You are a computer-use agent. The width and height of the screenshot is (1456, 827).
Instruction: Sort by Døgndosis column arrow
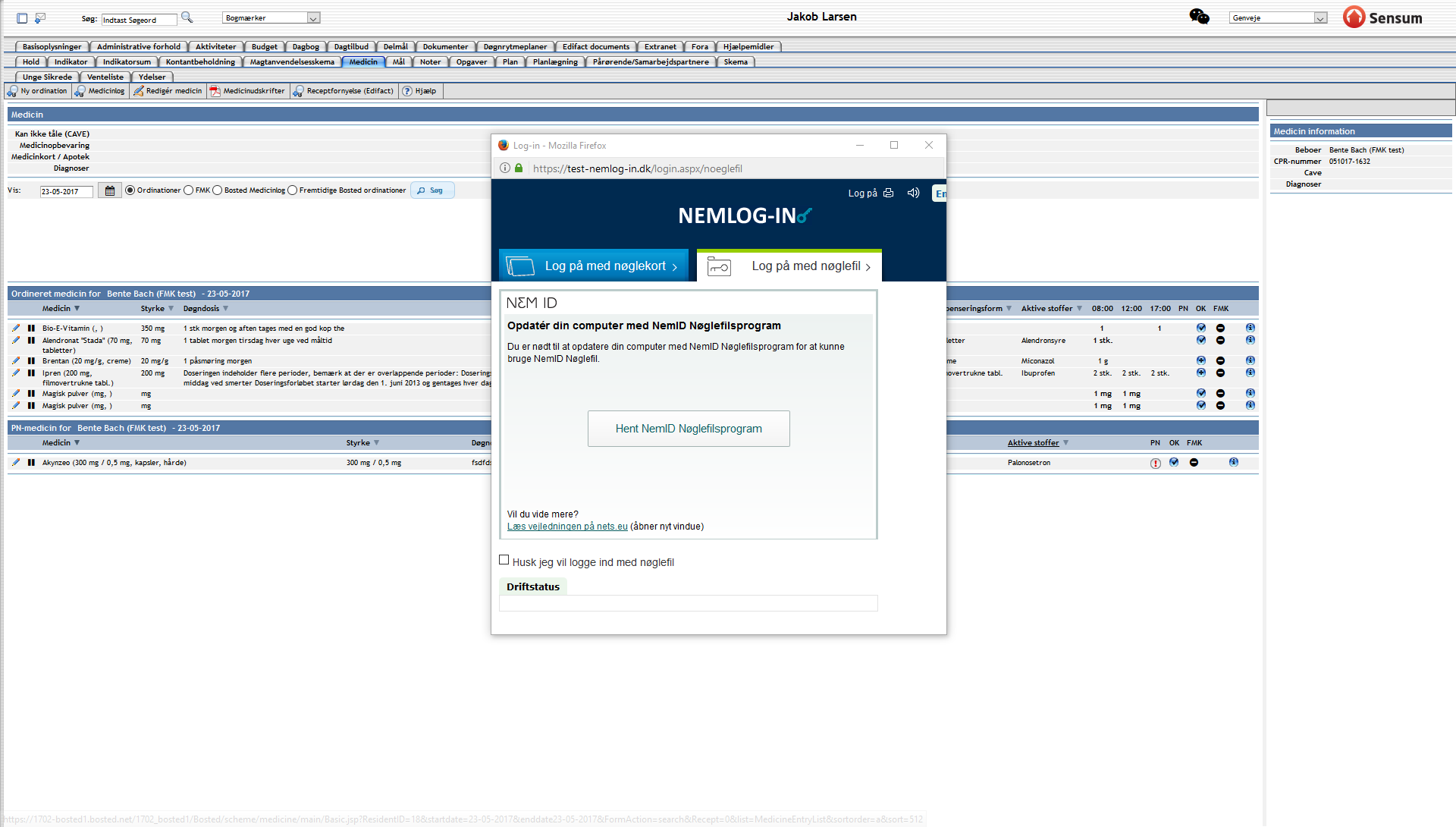225,309
